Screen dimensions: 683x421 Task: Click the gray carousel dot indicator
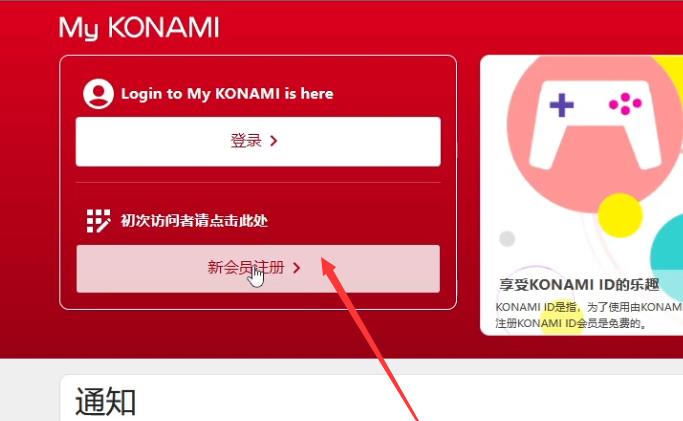coord(507,239)
